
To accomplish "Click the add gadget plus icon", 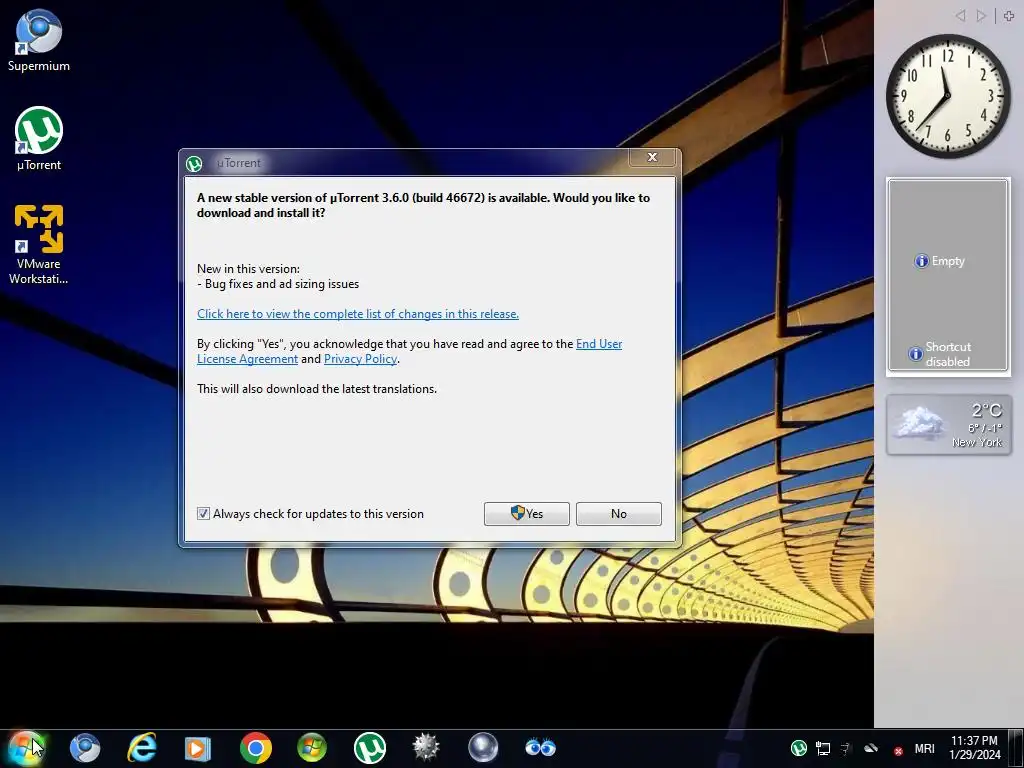I will [x=1009, y=16].
